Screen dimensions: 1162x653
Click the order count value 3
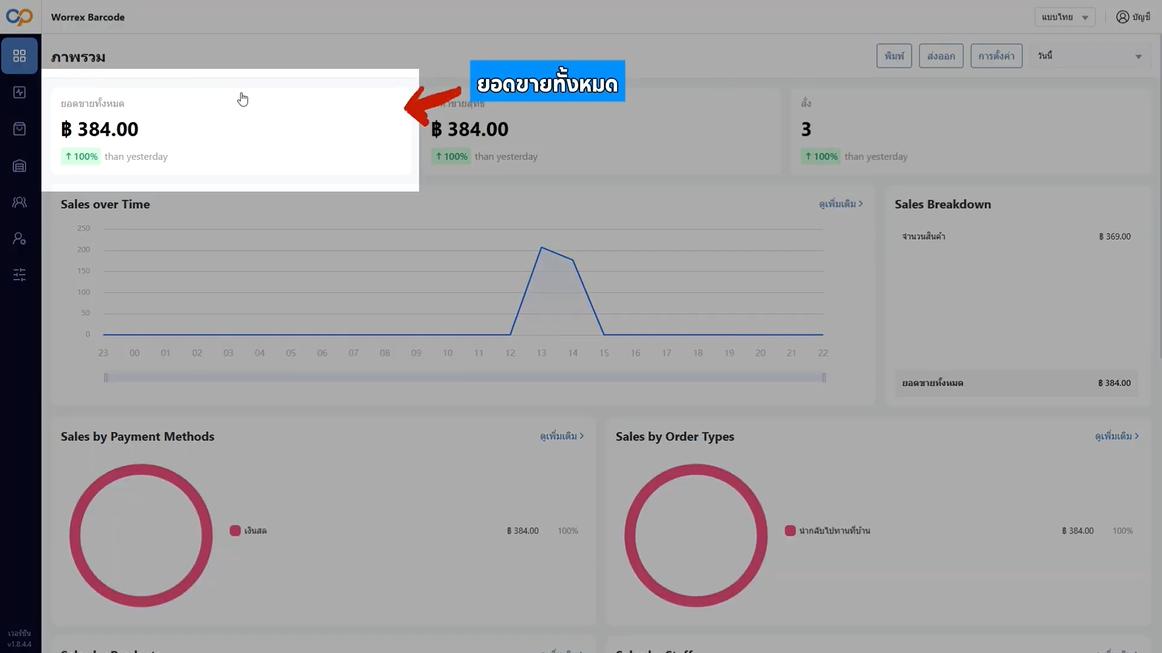coord(806,129)
